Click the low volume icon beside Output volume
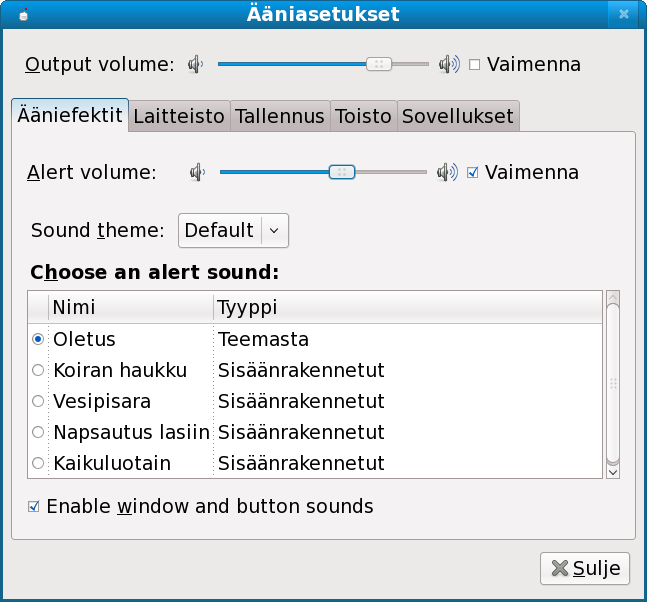This screenshot has width=647, height=602. tap(195, 64)
